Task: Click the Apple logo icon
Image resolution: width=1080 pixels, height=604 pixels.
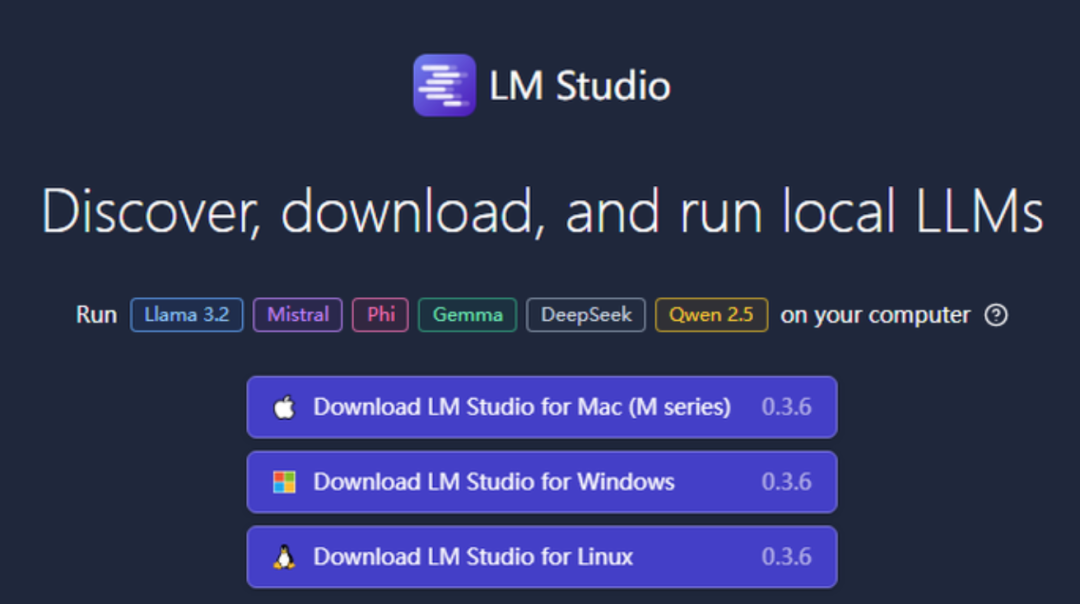Action: (284, 407)
